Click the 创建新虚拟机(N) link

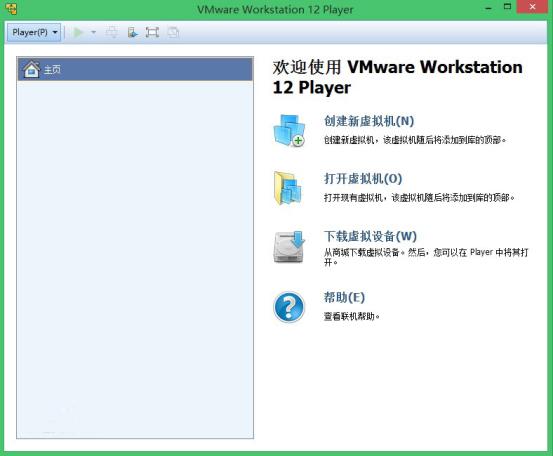(x=369, y=121)
